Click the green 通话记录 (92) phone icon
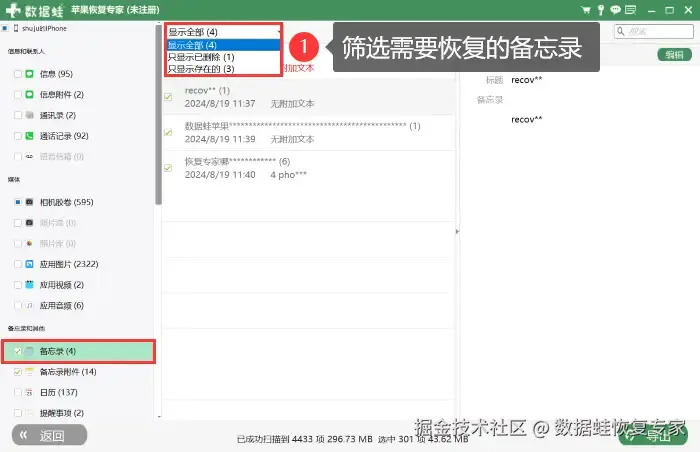700x452 pixels. 29,136
